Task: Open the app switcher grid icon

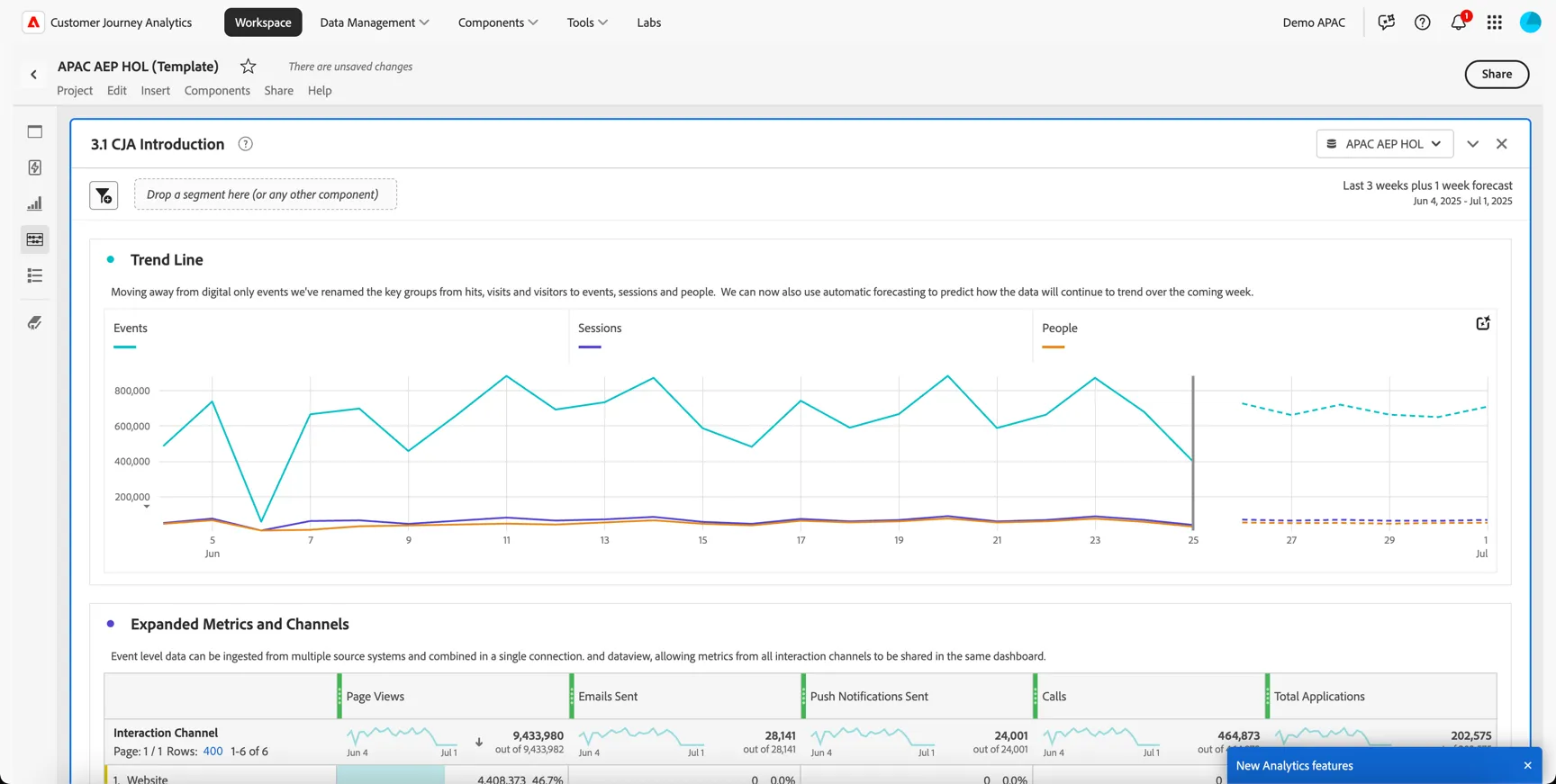Action: [x=1494, y=23]
